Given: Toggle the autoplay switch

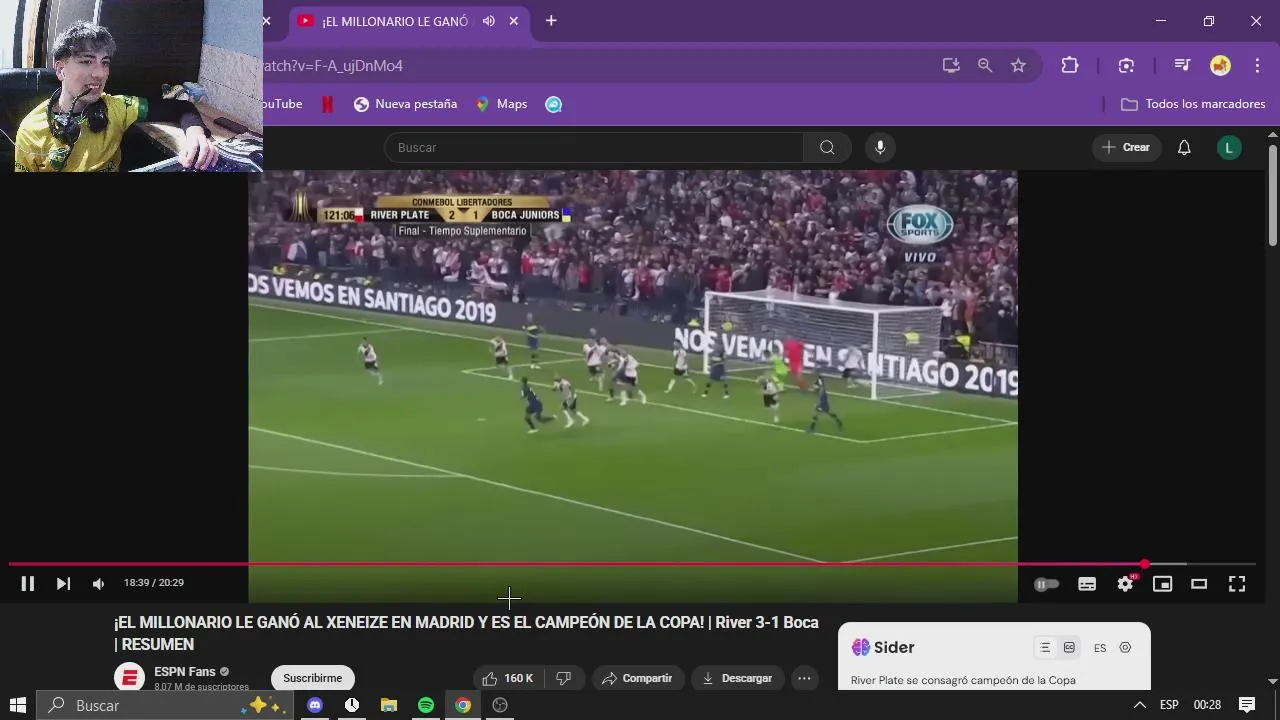Looking at the screenshot, I should tap(1046, 584).
